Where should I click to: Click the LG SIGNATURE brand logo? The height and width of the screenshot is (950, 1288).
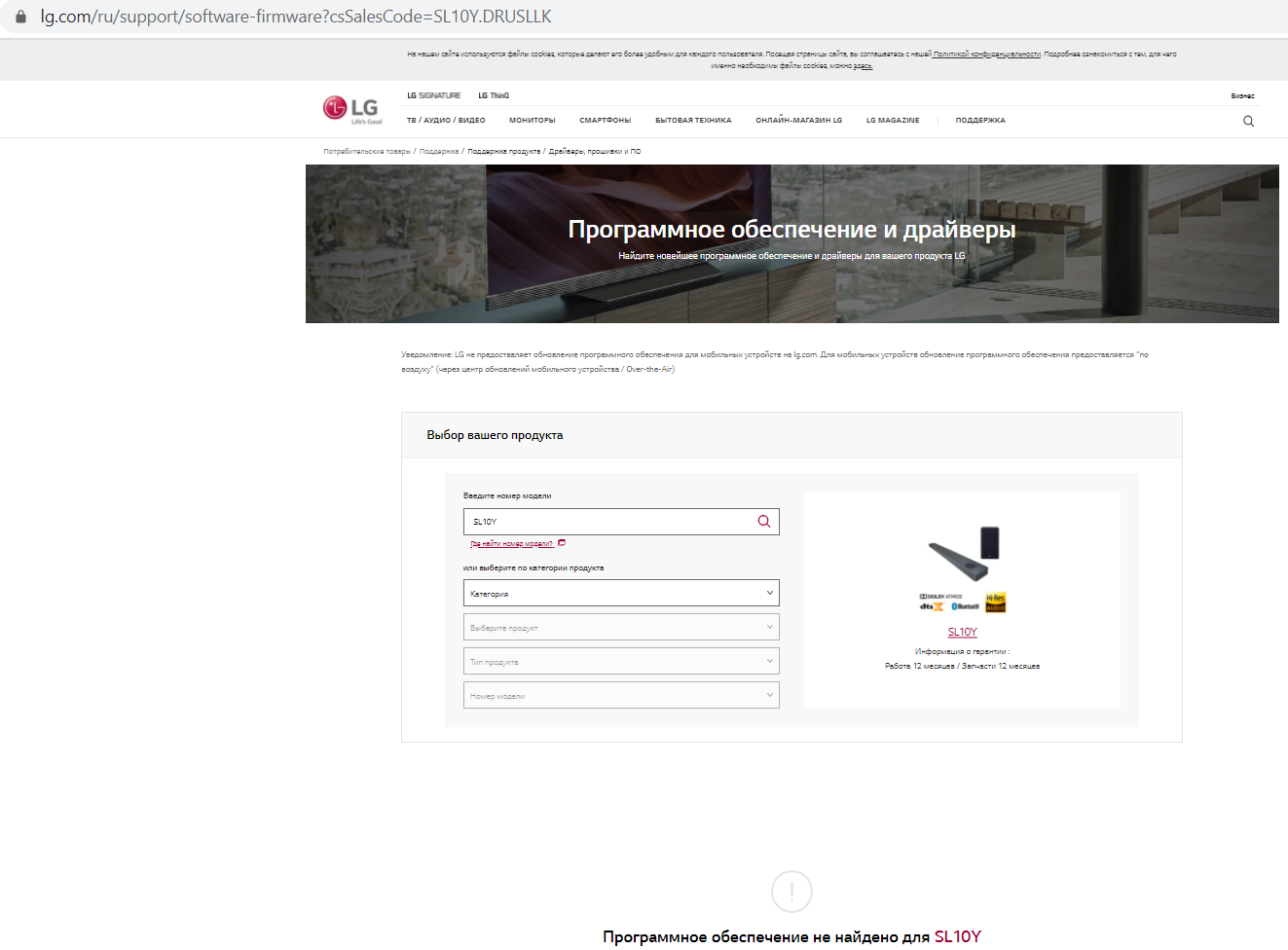[x=433, y=95]
